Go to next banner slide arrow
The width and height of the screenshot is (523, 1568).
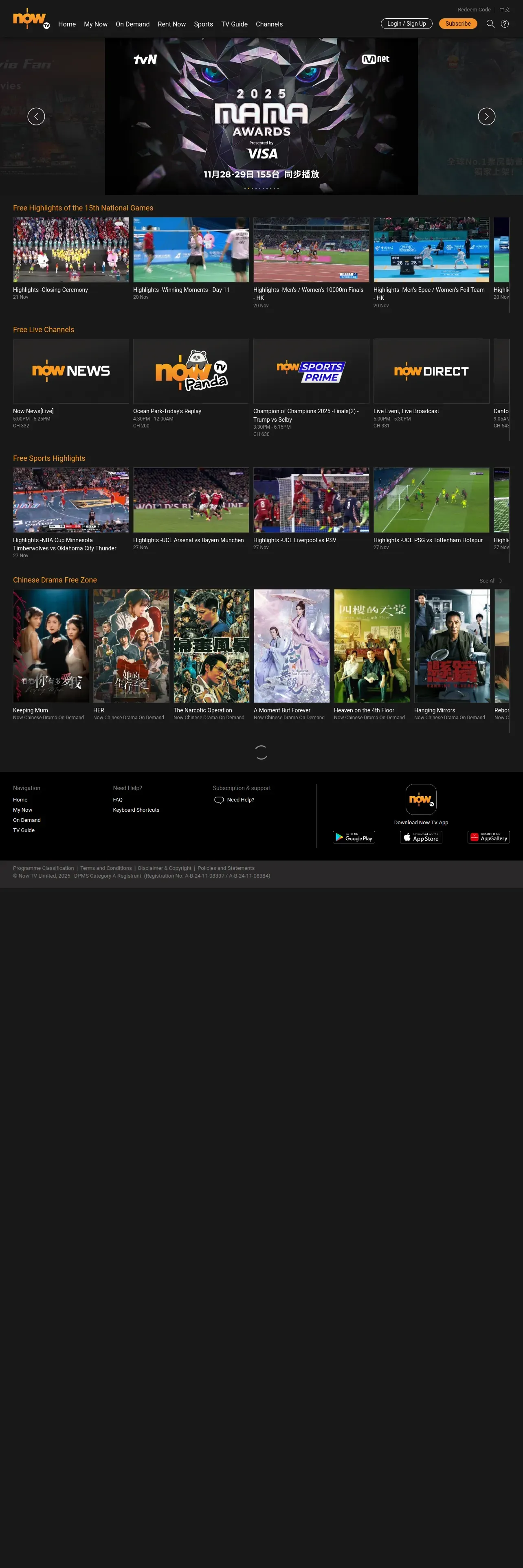tap(486, 116)
